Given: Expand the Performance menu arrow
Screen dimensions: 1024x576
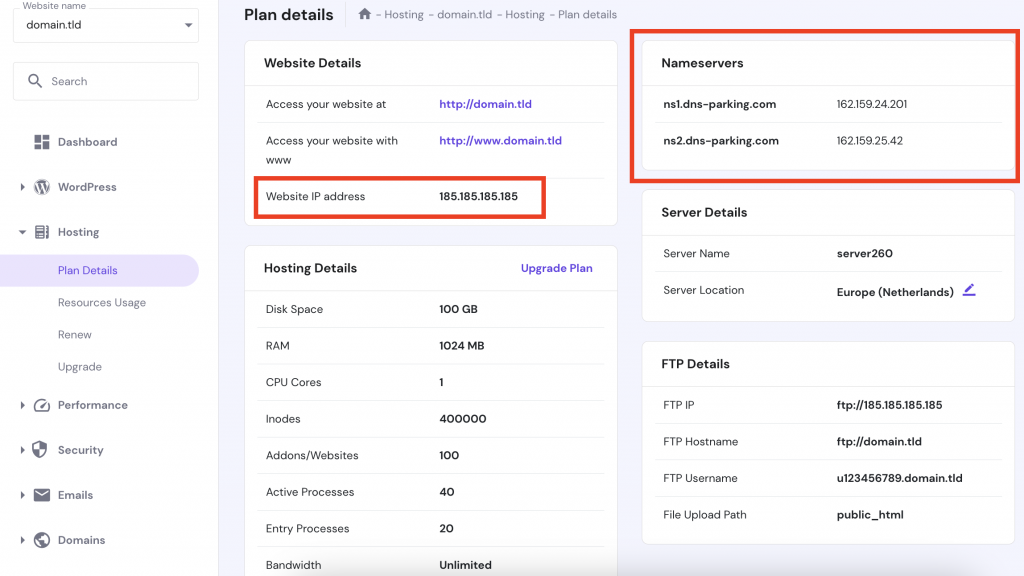Looking at the screenshot, I should tap(23, 405).
